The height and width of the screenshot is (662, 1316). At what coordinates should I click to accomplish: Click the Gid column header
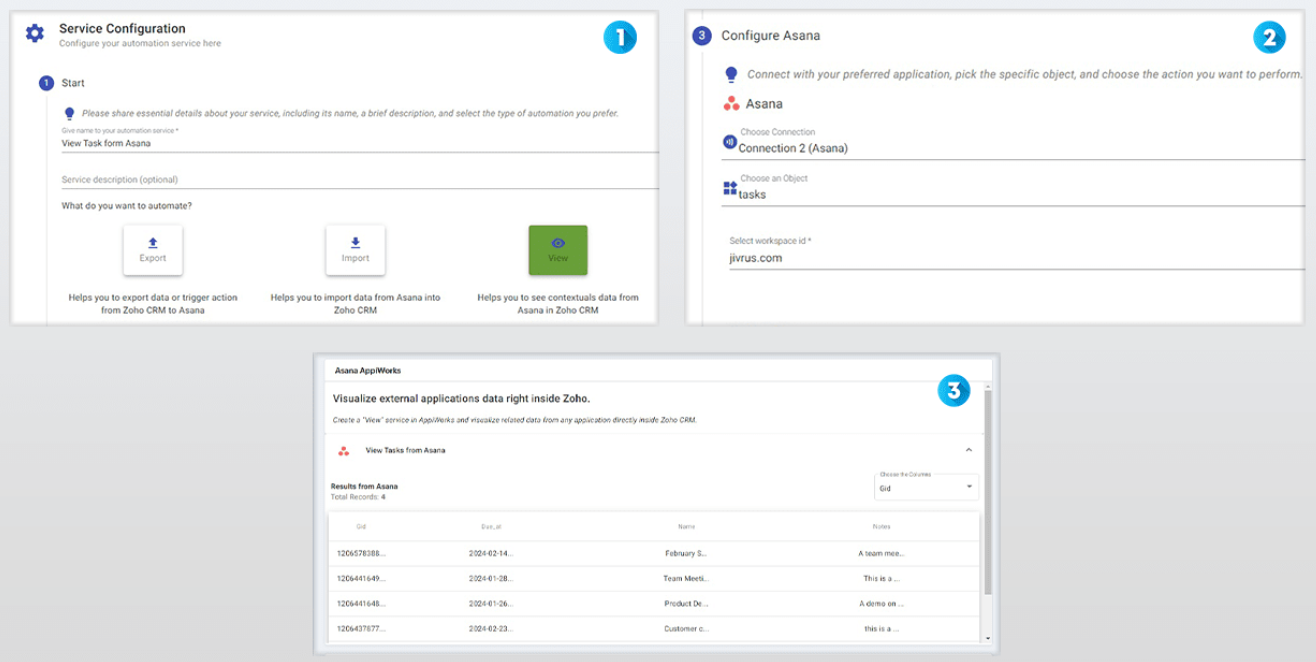[x=361, y=527]
